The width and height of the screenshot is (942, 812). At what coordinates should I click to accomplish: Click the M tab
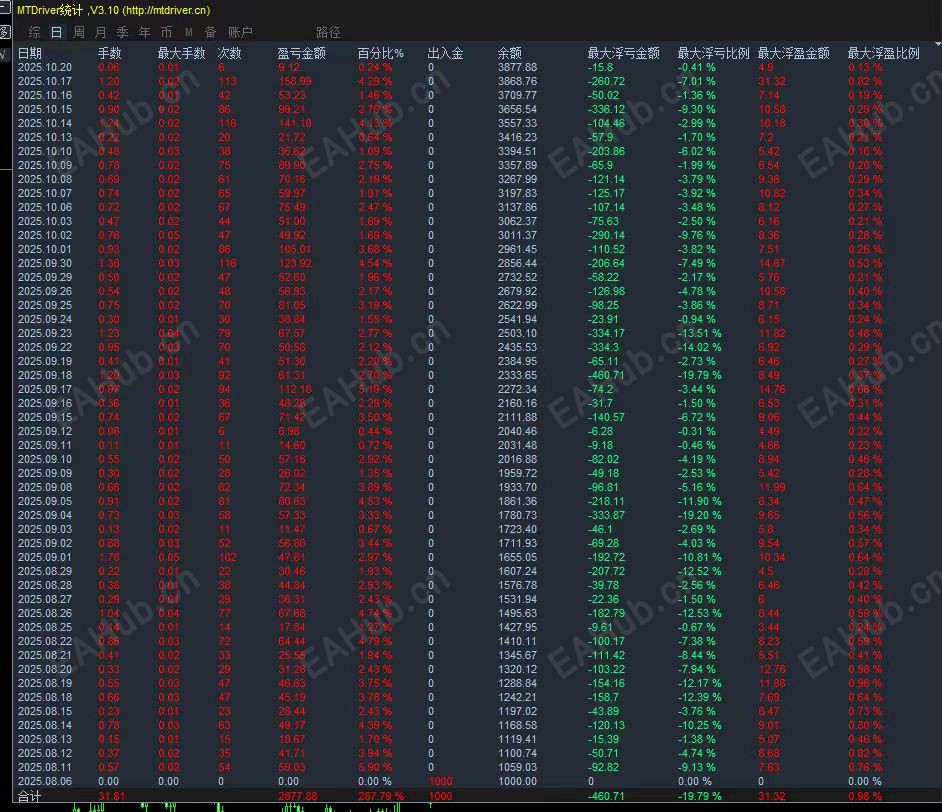pyautogui.click(x=189, y=32)
